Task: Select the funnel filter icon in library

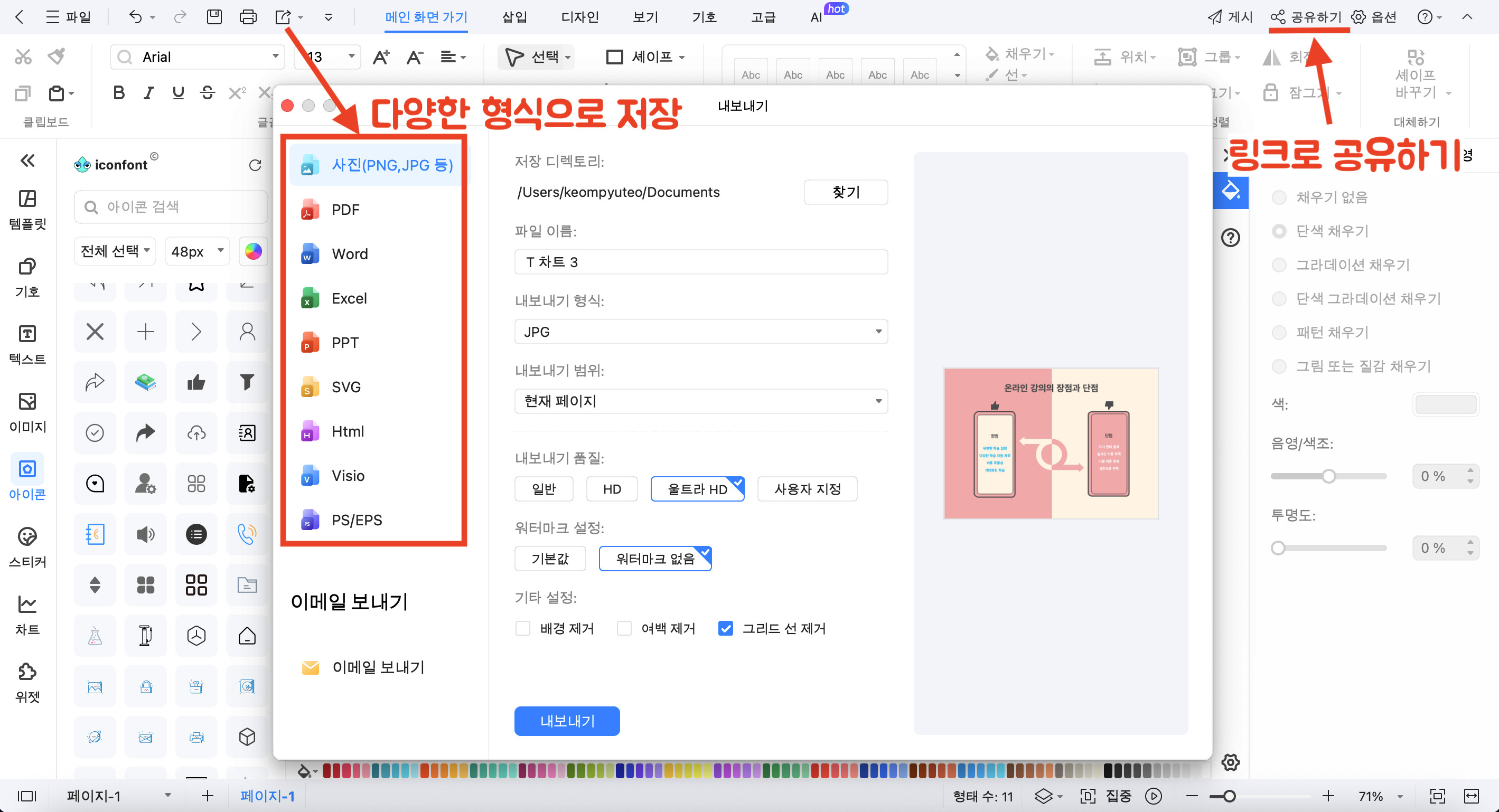Action: pyautogui.click(x=247, y=382)
